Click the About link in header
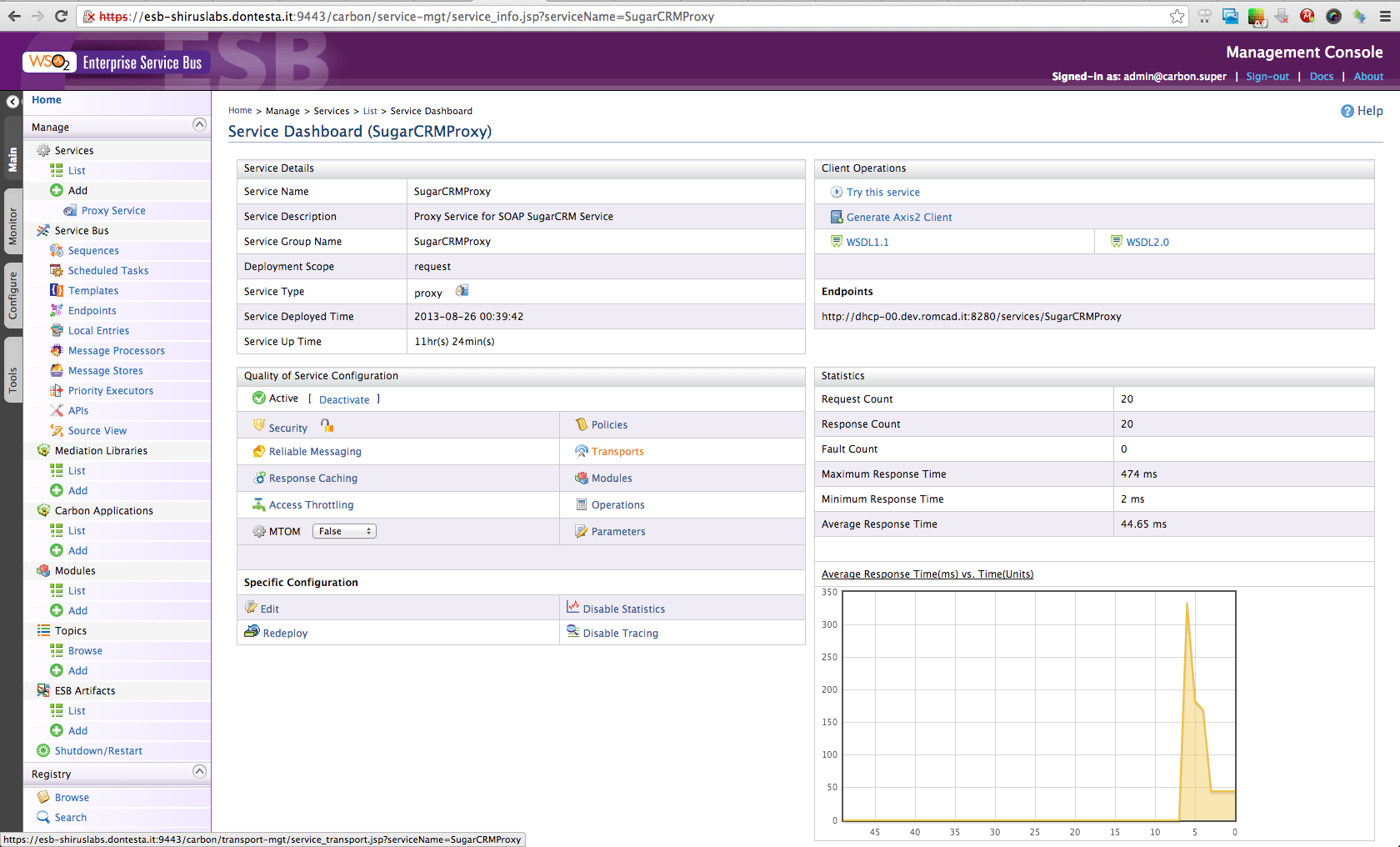The image size is (1400, 847). (1368, 77)
